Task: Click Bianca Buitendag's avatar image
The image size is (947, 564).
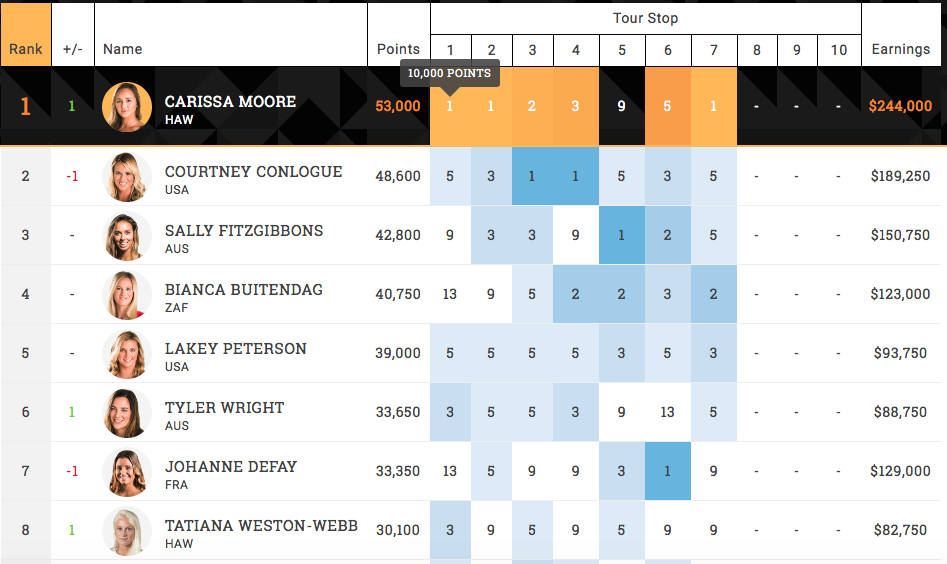Action: (127, 295)
